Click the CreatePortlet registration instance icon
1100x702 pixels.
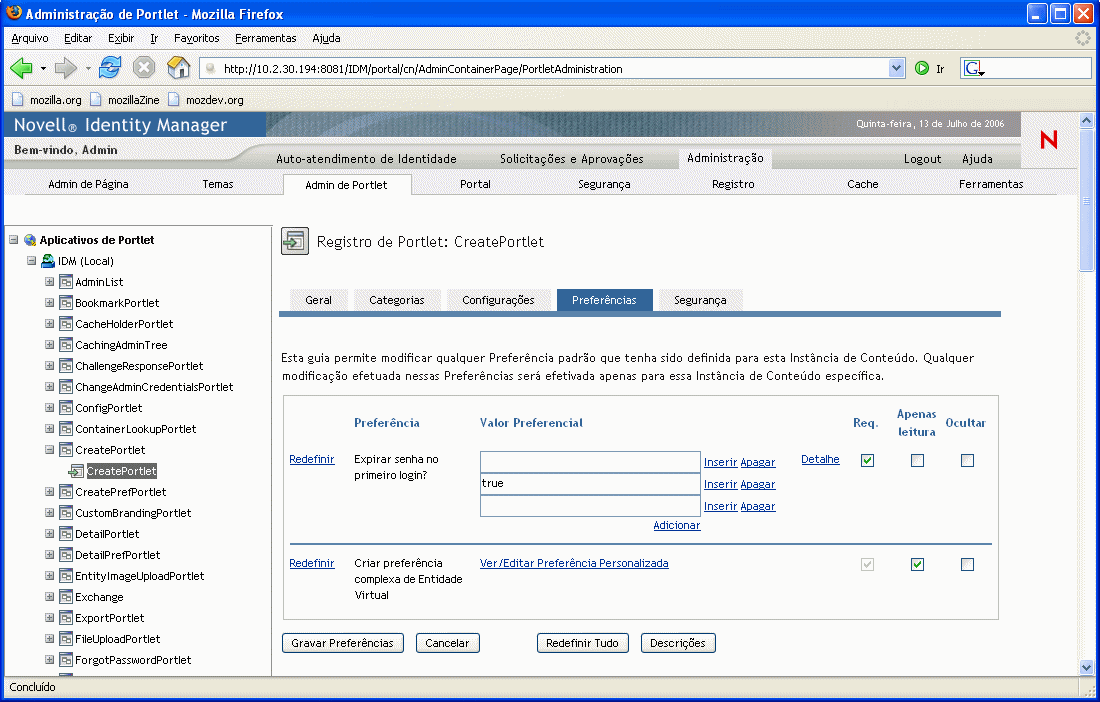click(76, 471)
